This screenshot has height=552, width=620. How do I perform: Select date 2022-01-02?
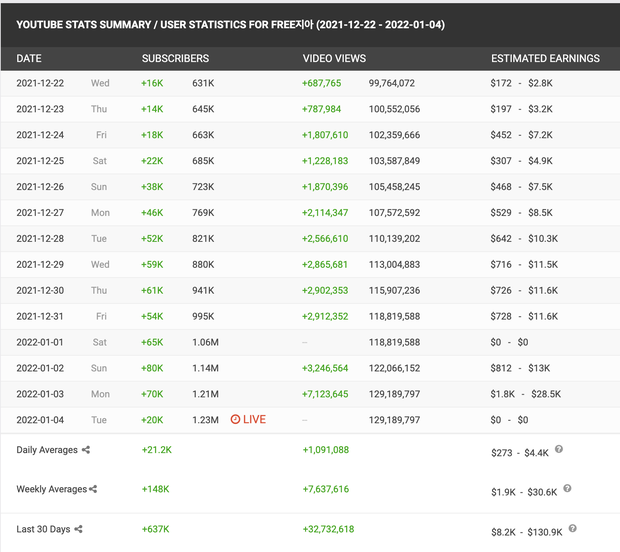(40, 368)
